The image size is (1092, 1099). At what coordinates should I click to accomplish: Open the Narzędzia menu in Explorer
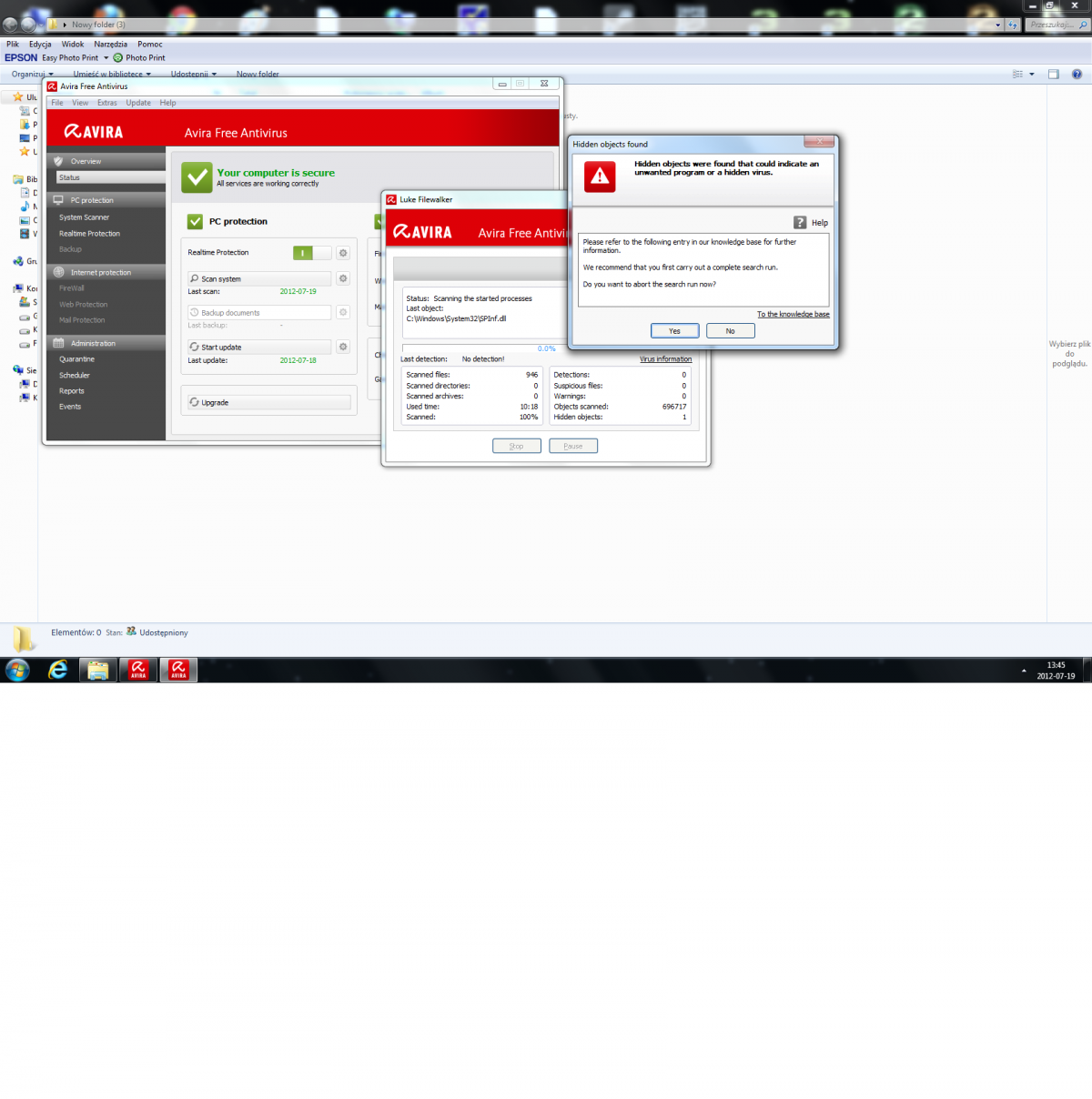point(111,44)
